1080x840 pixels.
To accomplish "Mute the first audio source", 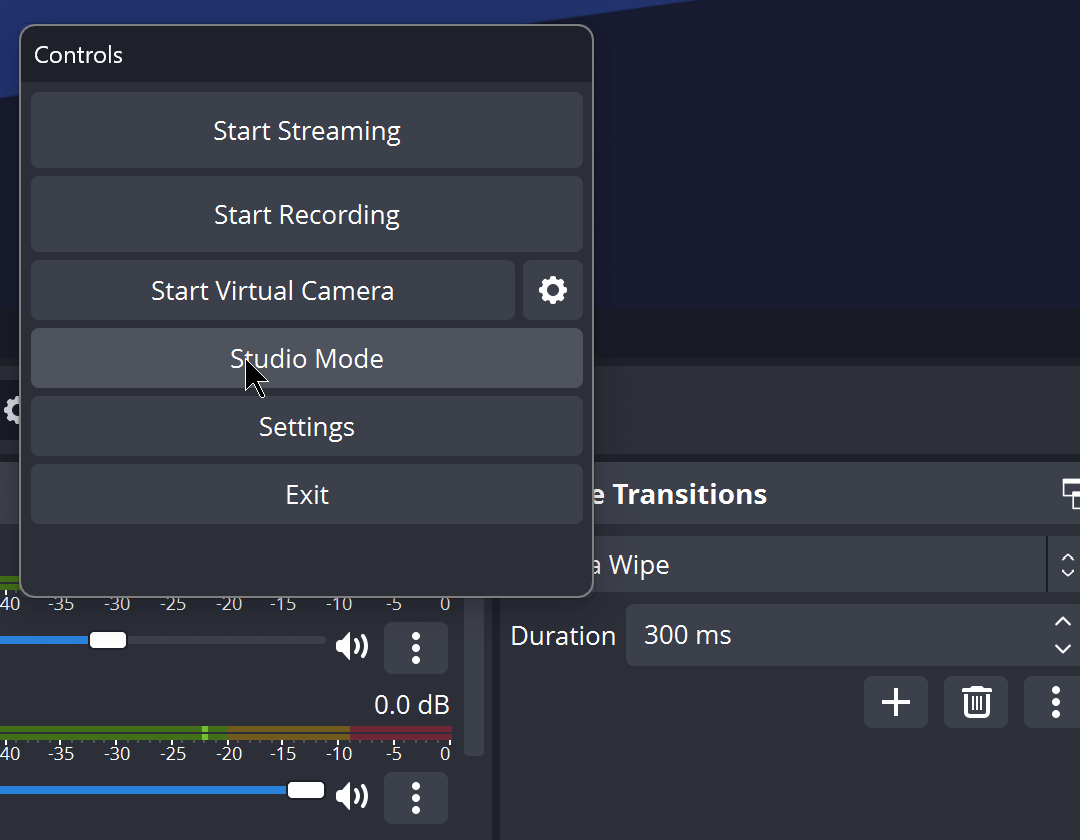I will (352, 647).
